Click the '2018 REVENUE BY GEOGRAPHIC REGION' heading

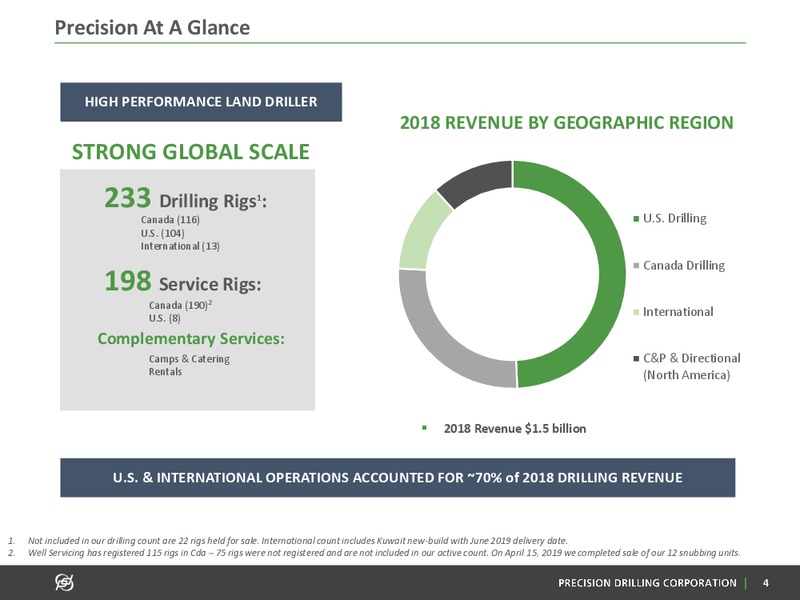566,122
